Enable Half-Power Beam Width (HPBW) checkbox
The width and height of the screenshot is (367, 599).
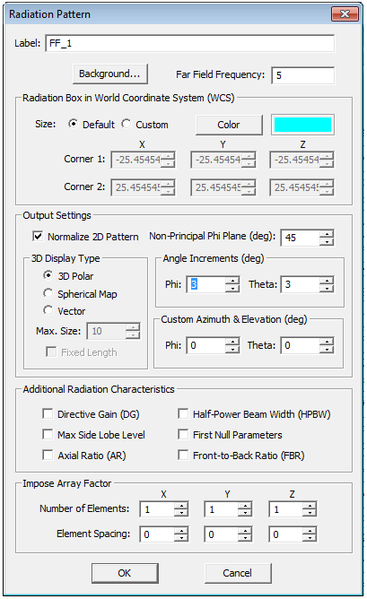[x=183, y=414]
